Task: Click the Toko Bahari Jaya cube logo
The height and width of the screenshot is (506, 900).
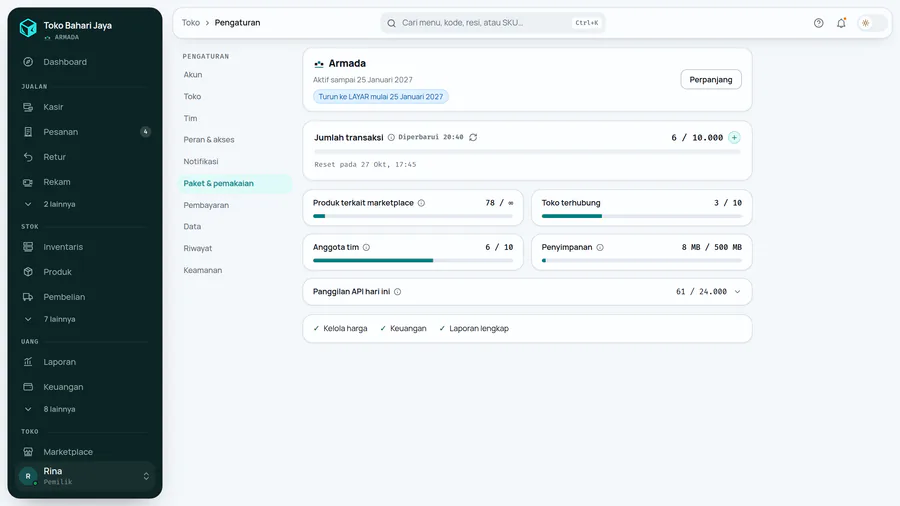Action: pos(28,28)
